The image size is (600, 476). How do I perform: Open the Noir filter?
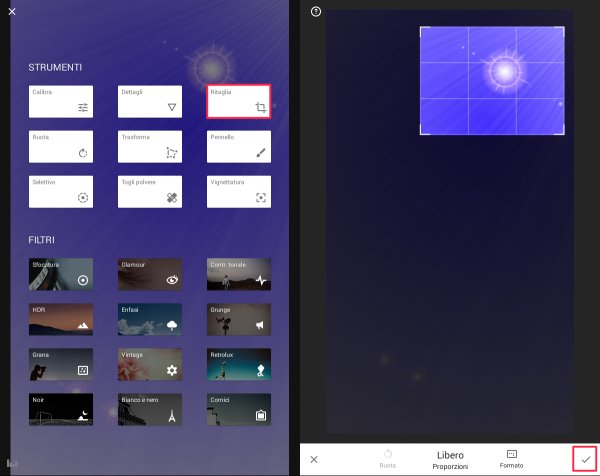click(61, 409)
